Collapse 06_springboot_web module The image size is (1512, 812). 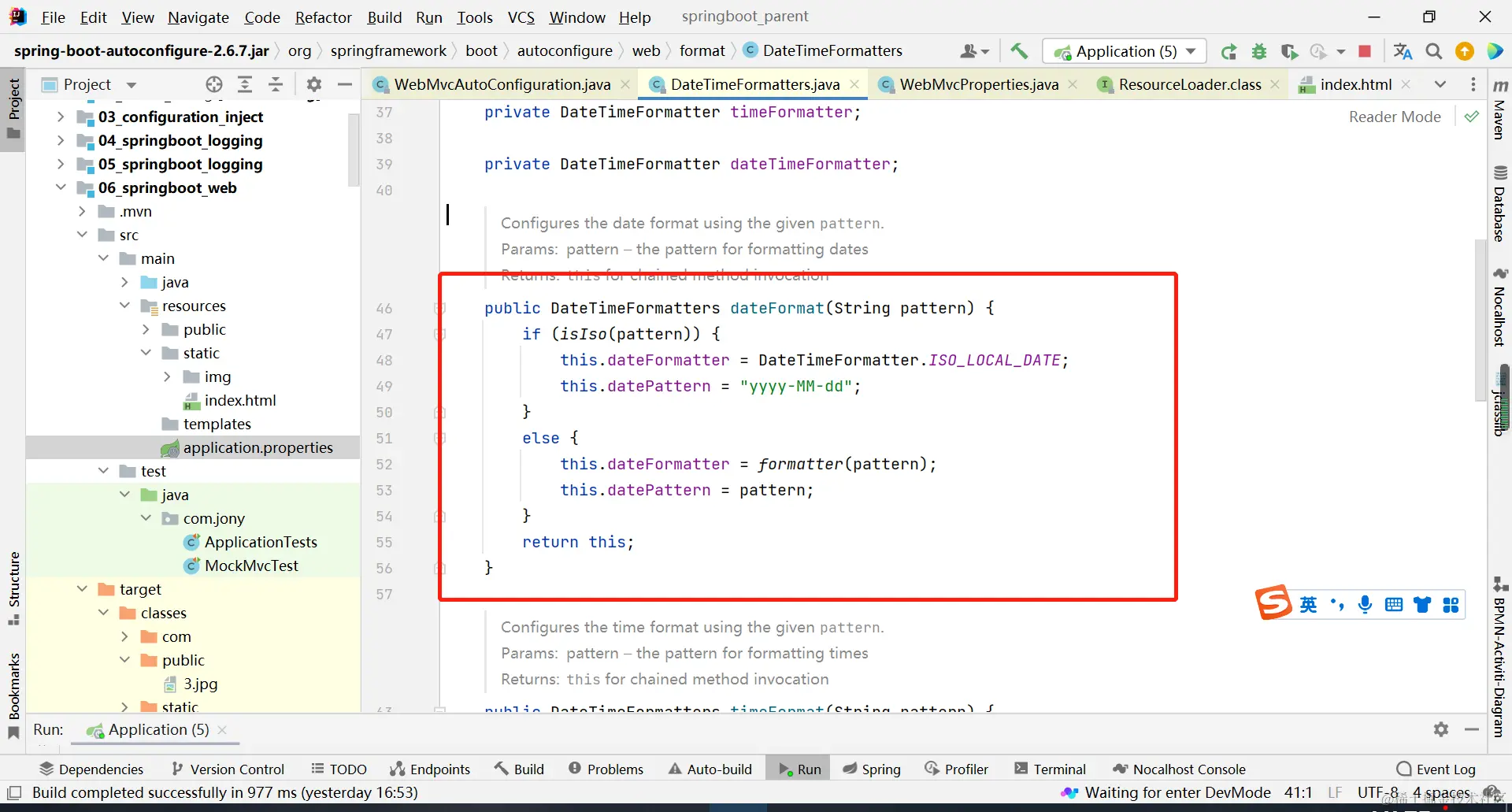coord(61,187)
